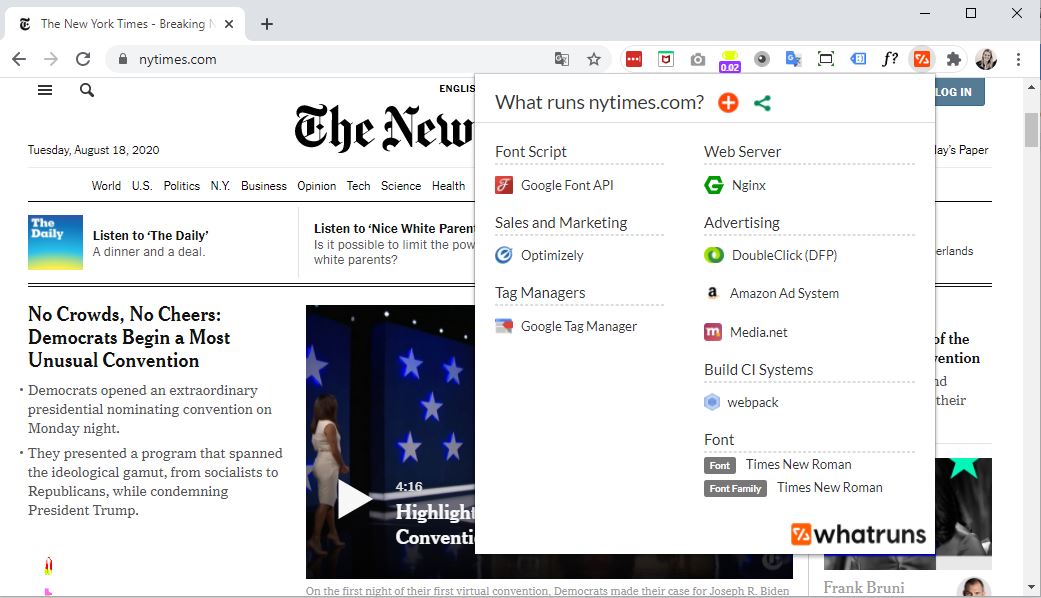Click the browser back arrow
Viewport: 1041px width, 598px height.
[19, 59]
